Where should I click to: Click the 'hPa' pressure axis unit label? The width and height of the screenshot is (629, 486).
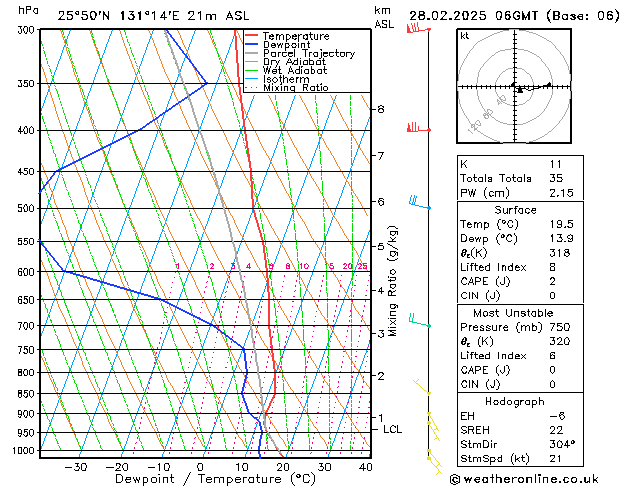[x=28, y=10]
